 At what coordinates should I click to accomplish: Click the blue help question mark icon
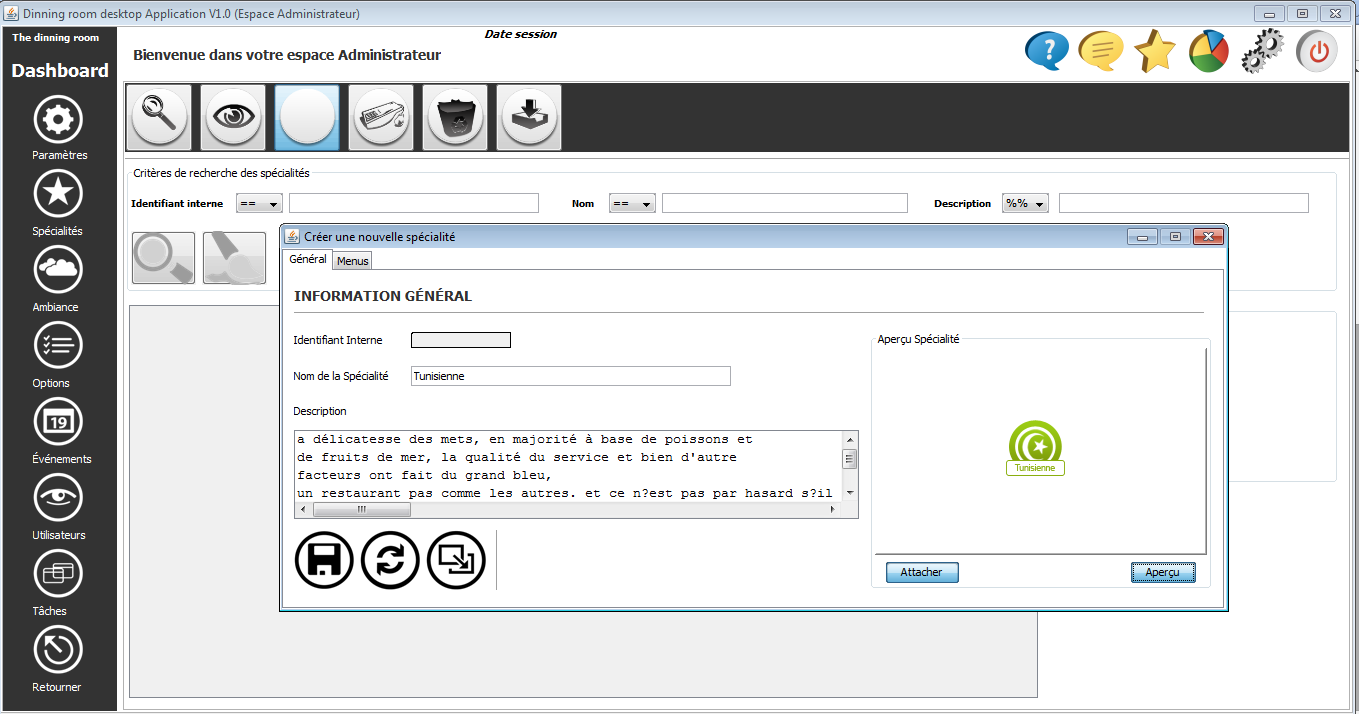1047,51
